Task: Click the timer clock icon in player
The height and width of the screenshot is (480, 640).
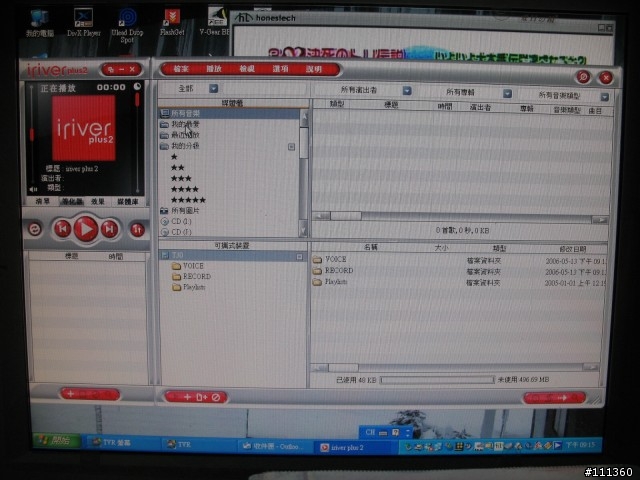Action: (x=138, y=86)
